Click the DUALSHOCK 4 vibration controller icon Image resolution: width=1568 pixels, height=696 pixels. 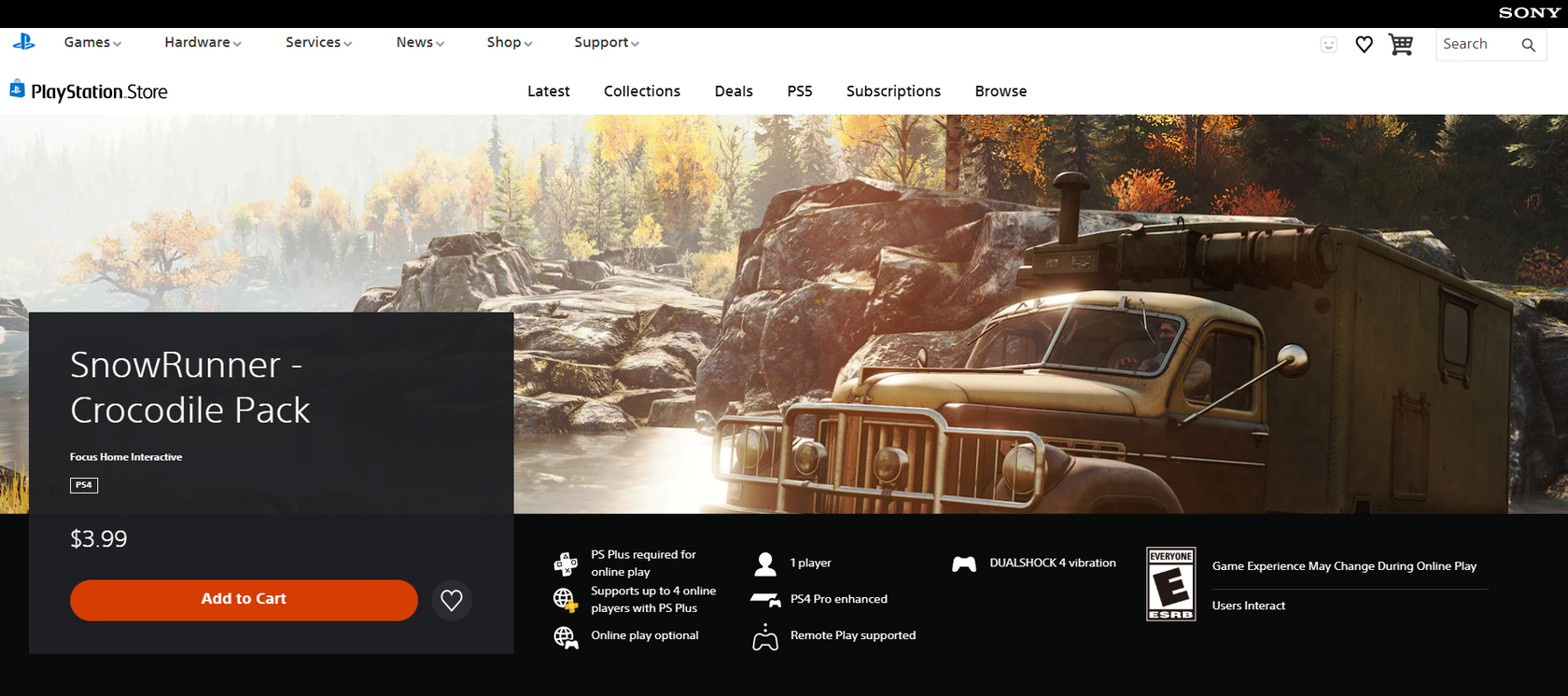[x=964, y=564]
